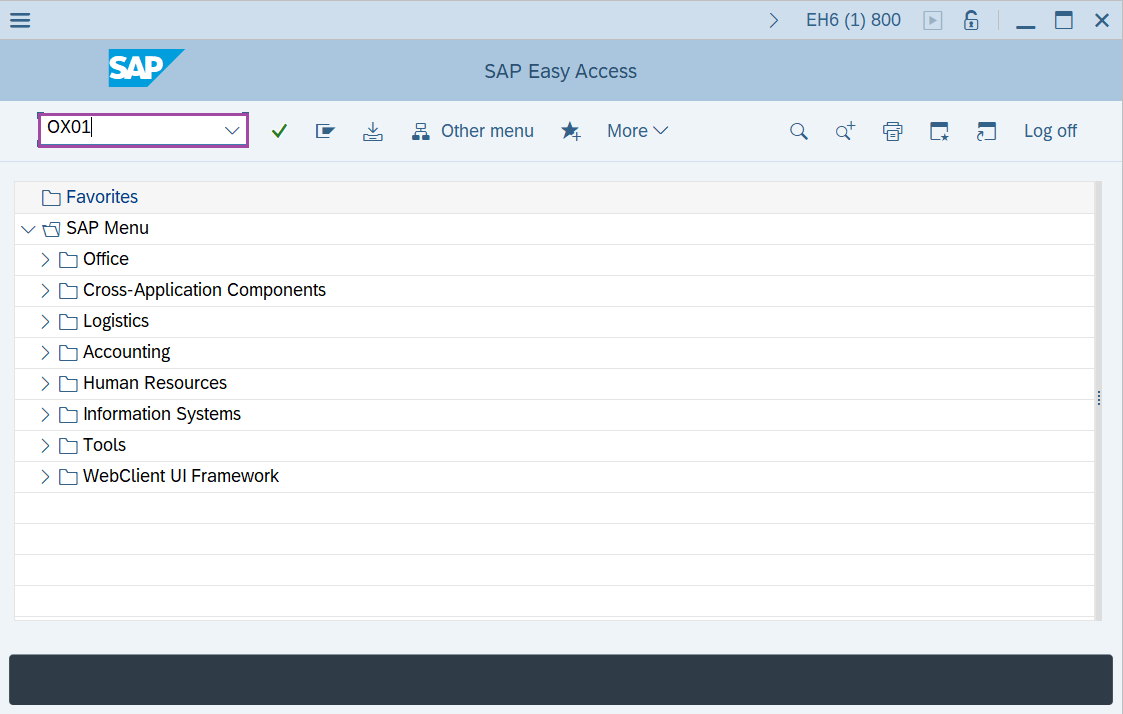The height and width of the screenshot is (714, 1123).
Task: Confirm transaction OX01 with the green checkmark
Action: pos(279,130)
